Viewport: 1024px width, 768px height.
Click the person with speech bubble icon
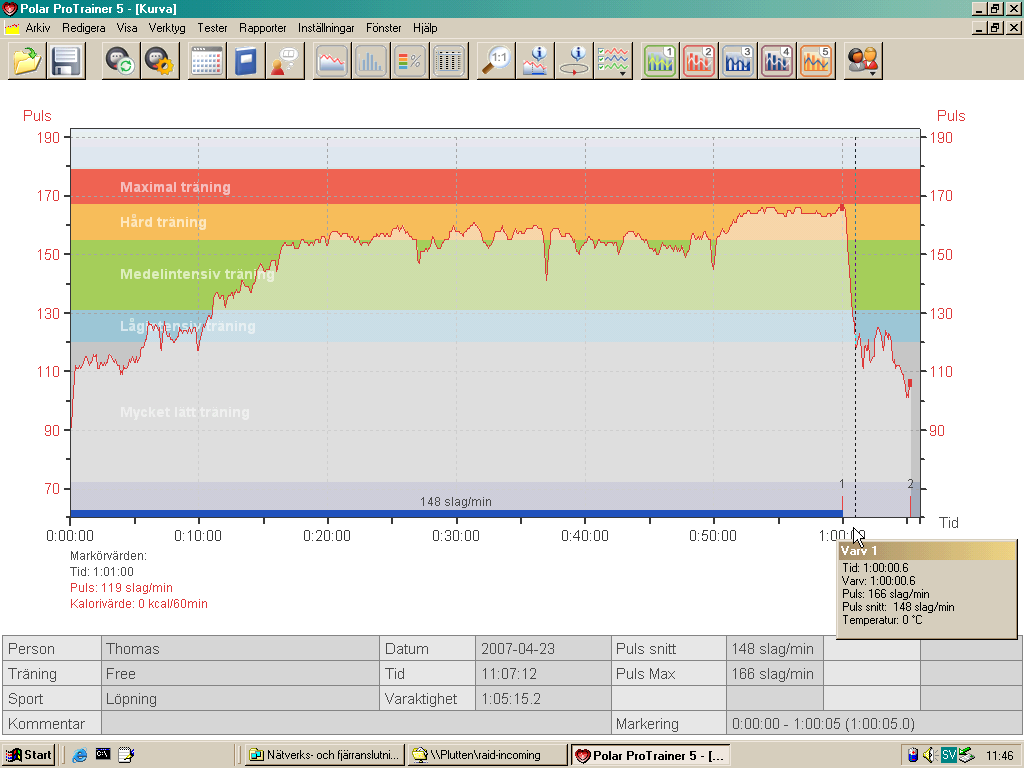click(285, 61)
